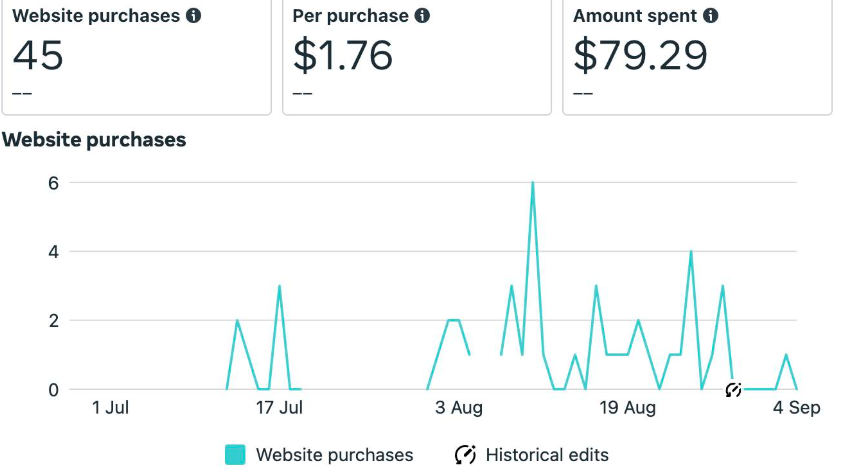This screenshot has height=467, width=846.
Task: Click the Amount spent info icon
Action: (x=711, y=16)
